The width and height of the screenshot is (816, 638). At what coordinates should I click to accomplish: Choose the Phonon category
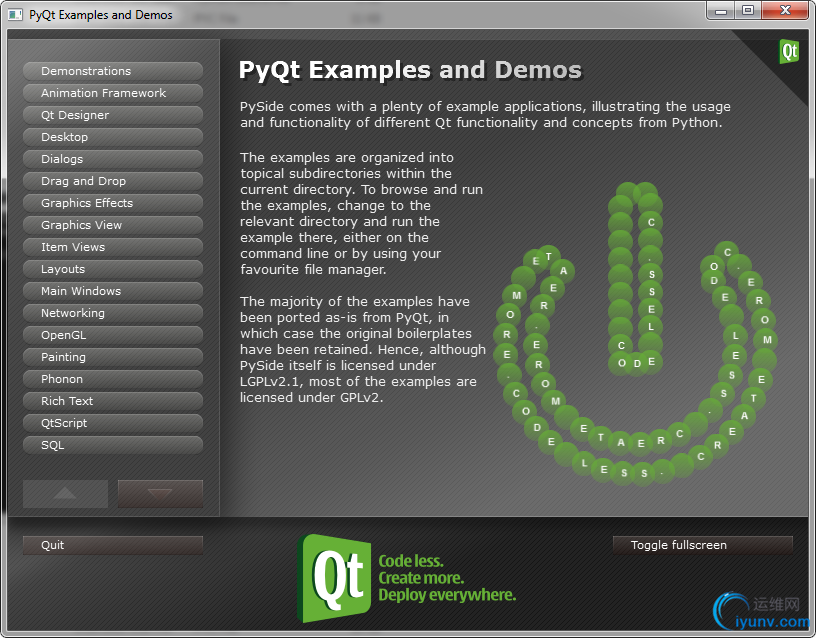coord(113,379)
